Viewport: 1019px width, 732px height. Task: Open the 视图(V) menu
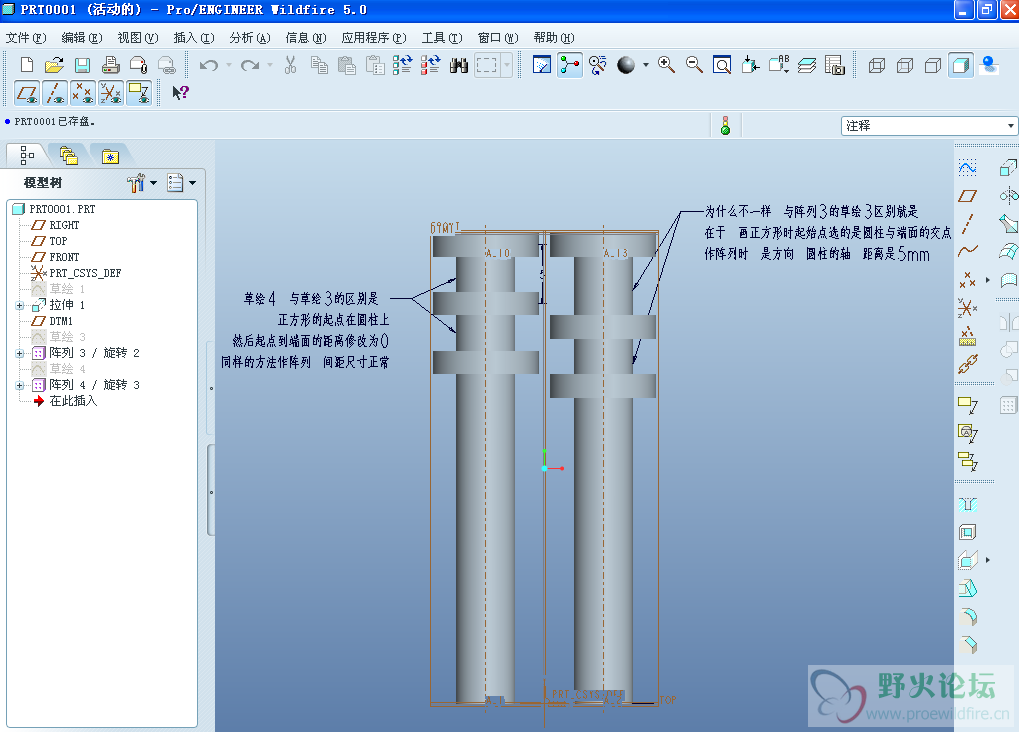click(x=138, y=38)
